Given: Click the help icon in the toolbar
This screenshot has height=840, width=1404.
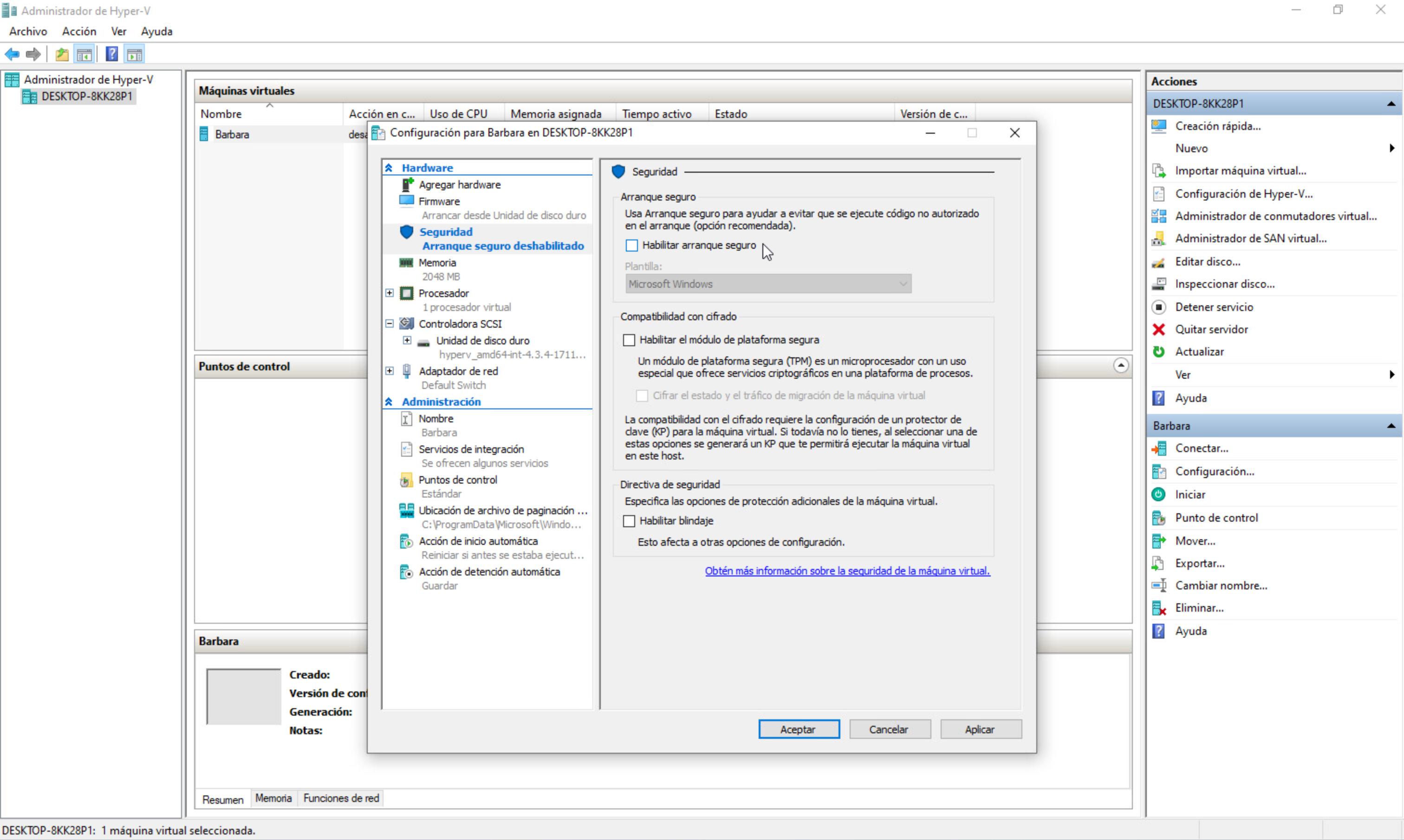Looking at the screenshot, I should pyautogui.click(x=112, y=54).
